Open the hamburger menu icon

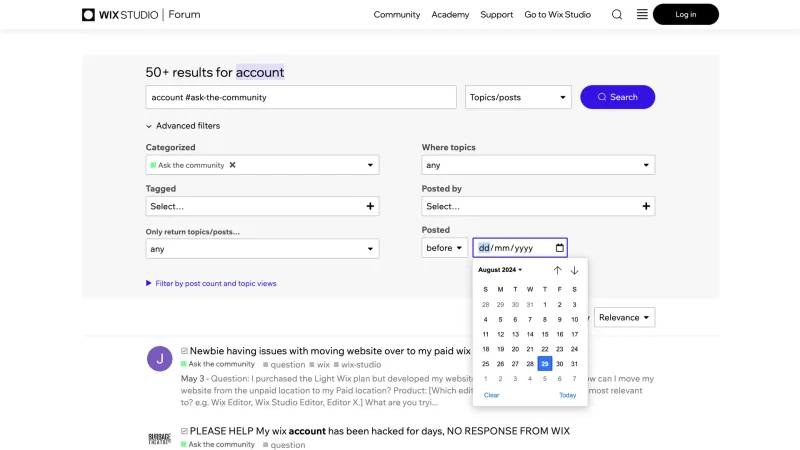point(642,14)
